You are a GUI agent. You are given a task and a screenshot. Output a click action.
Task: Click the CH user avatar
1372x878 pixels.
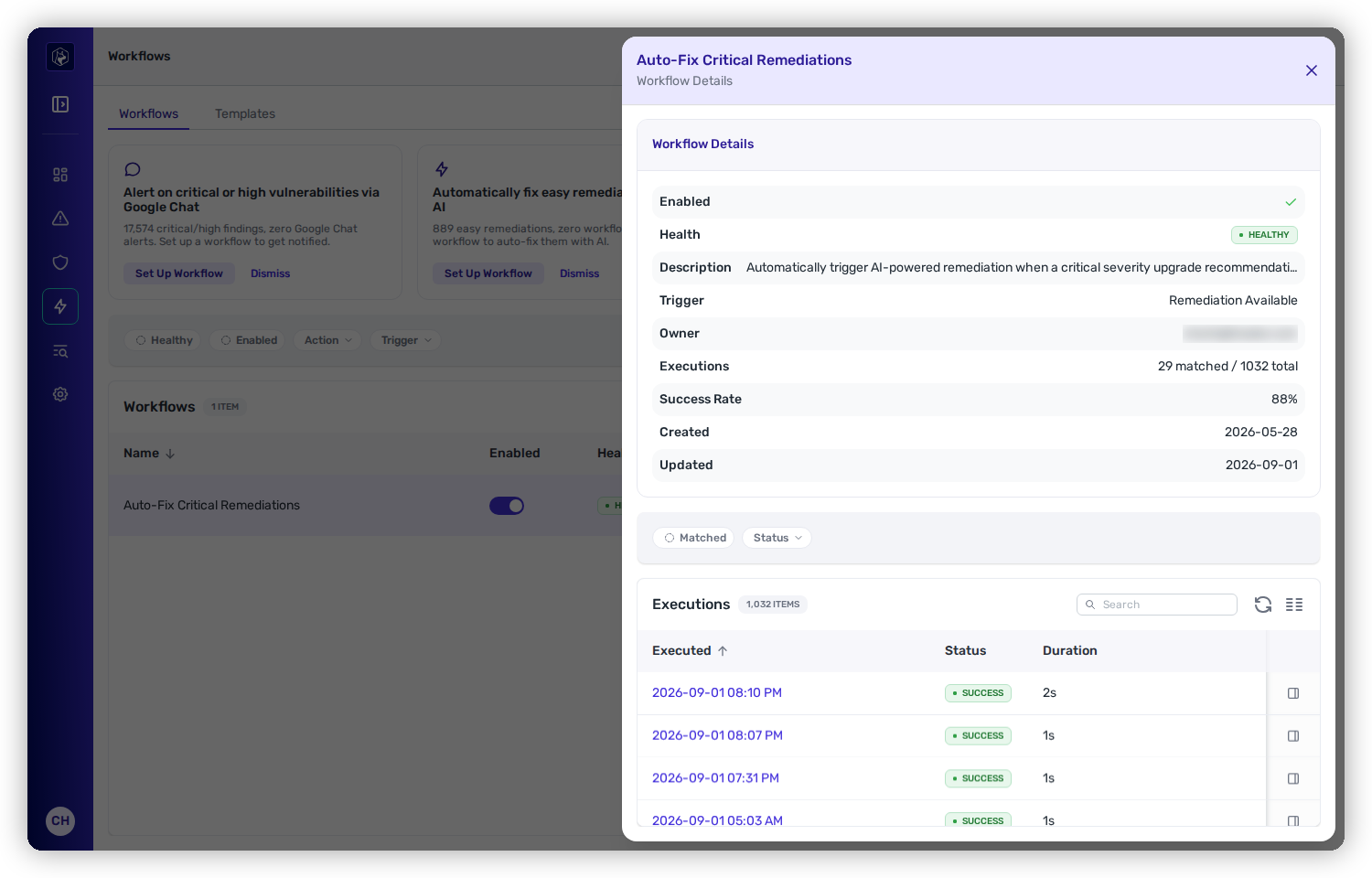pyautogui.click(x=60, y=820)
